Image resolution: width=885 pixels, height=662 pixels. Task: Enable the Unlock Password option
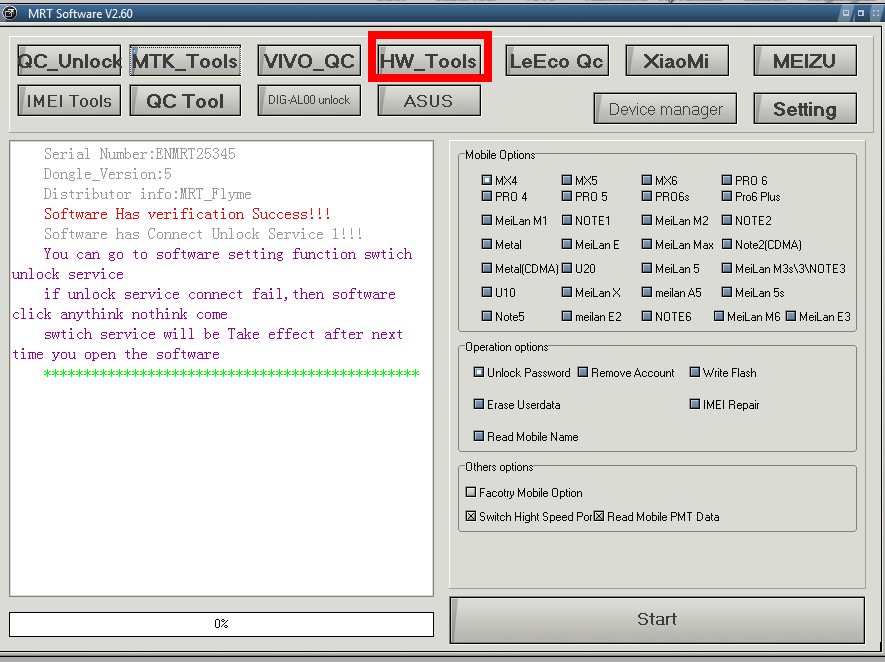tap(479, 372)
